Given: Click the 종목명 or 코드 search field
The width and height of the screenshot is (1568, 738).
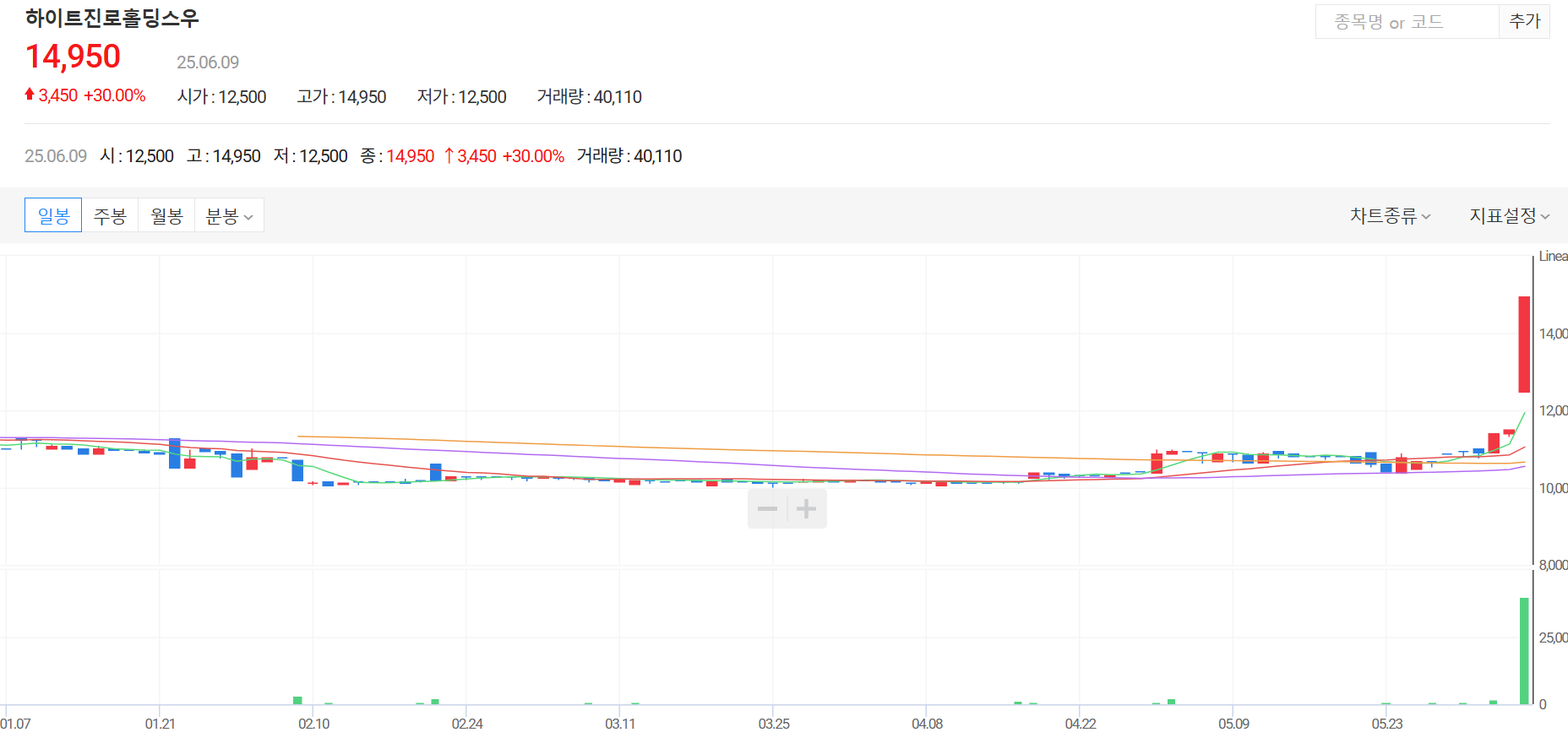Looking at the screenshot, I should pos(1407,22).
